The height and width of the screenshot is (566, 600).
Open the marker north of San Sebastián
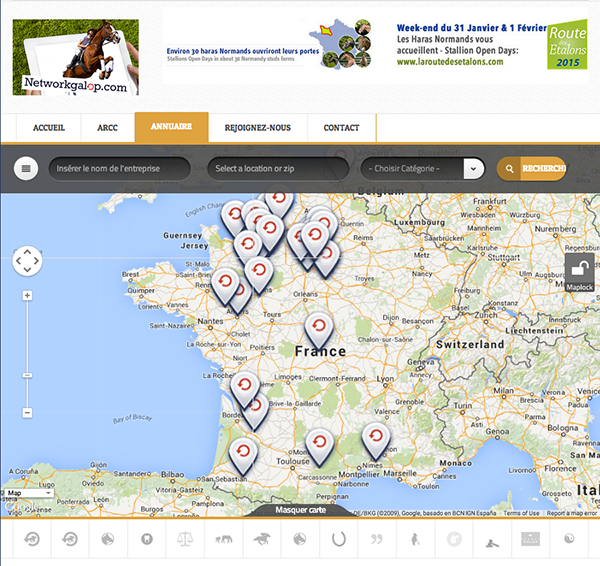tap(243, 456)
